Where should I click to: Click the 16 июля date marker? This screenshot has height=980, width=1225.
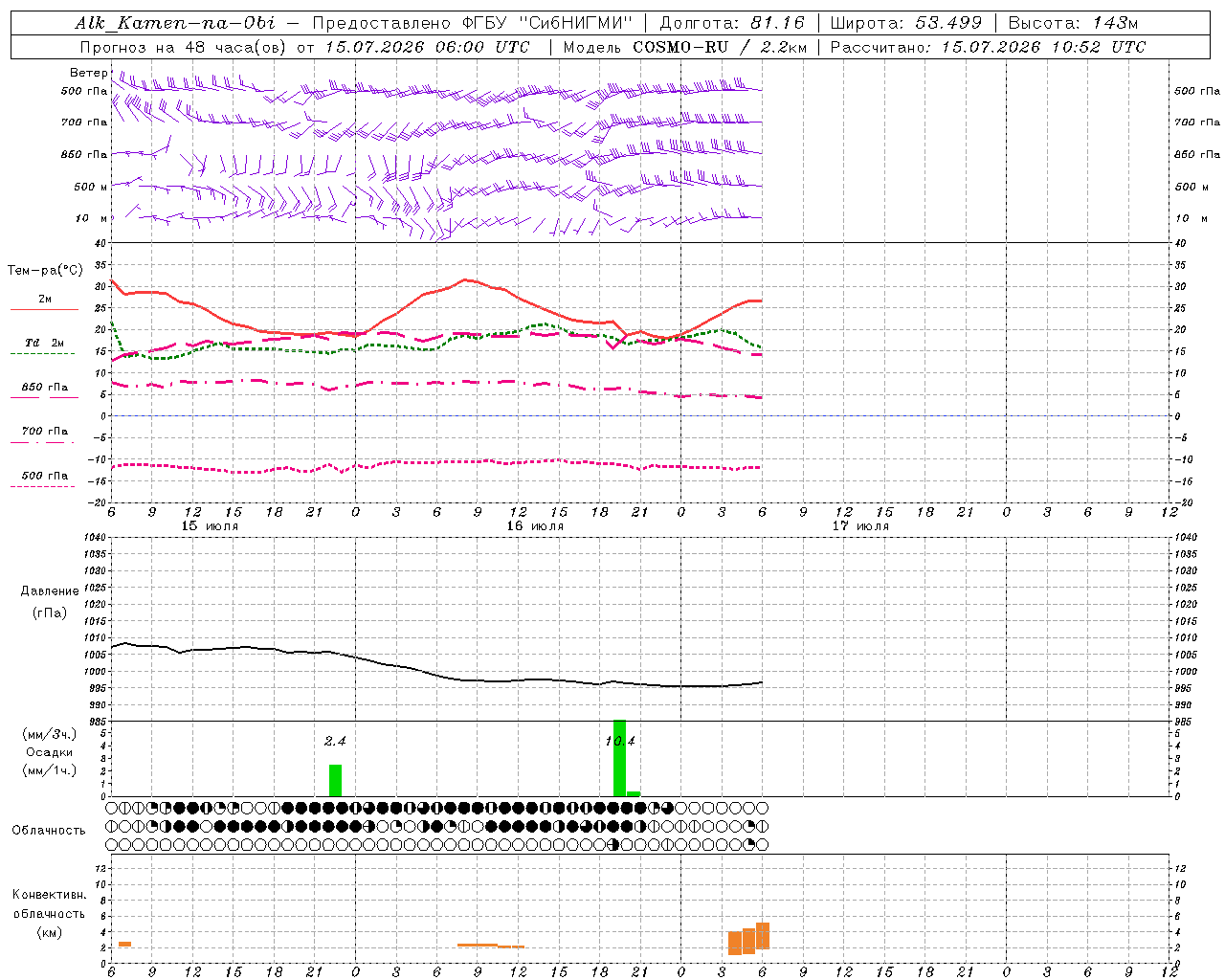click(x=535, y=526)
